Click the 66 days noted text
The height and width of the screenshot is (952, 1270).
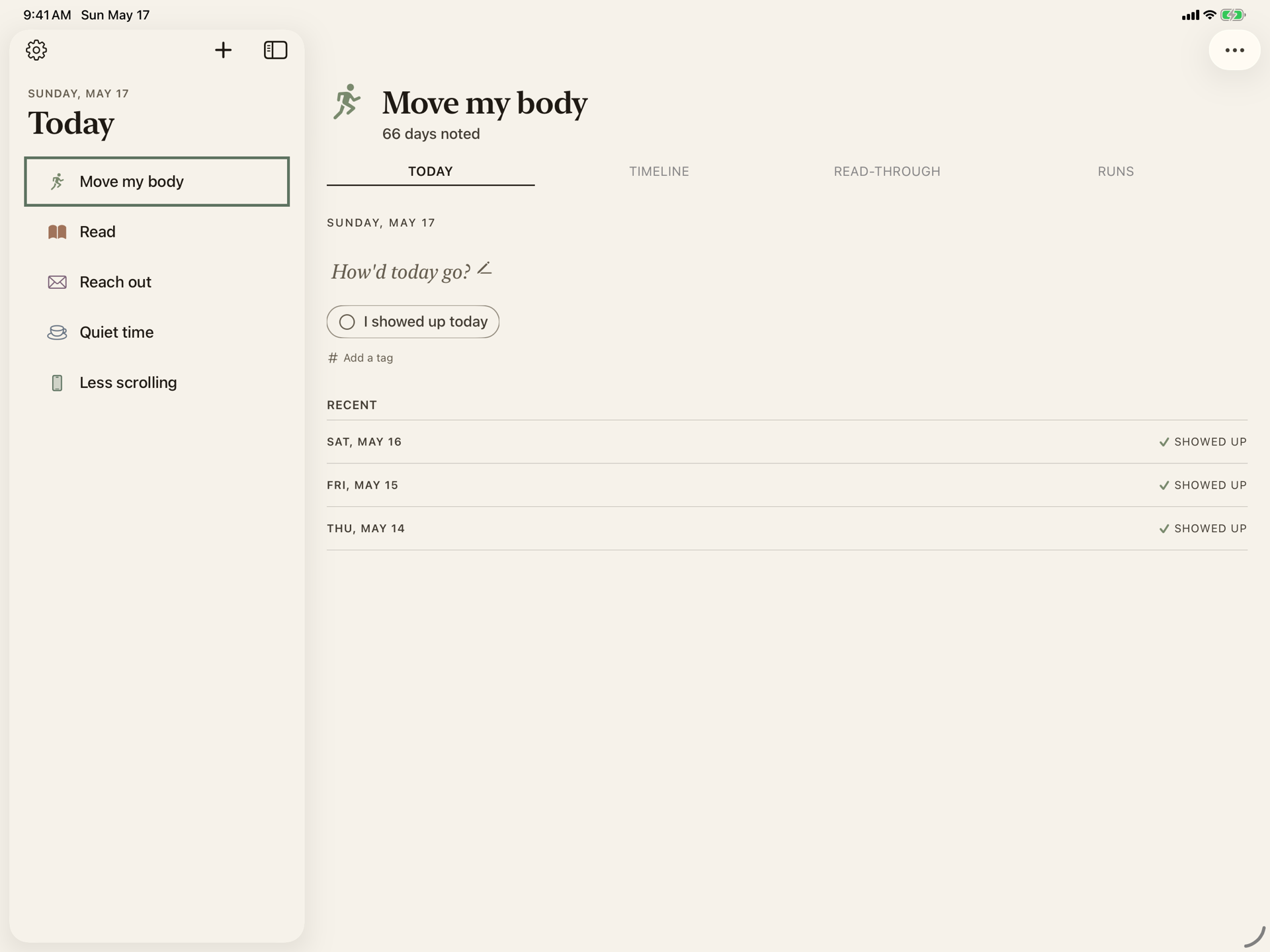pos(431,134)
